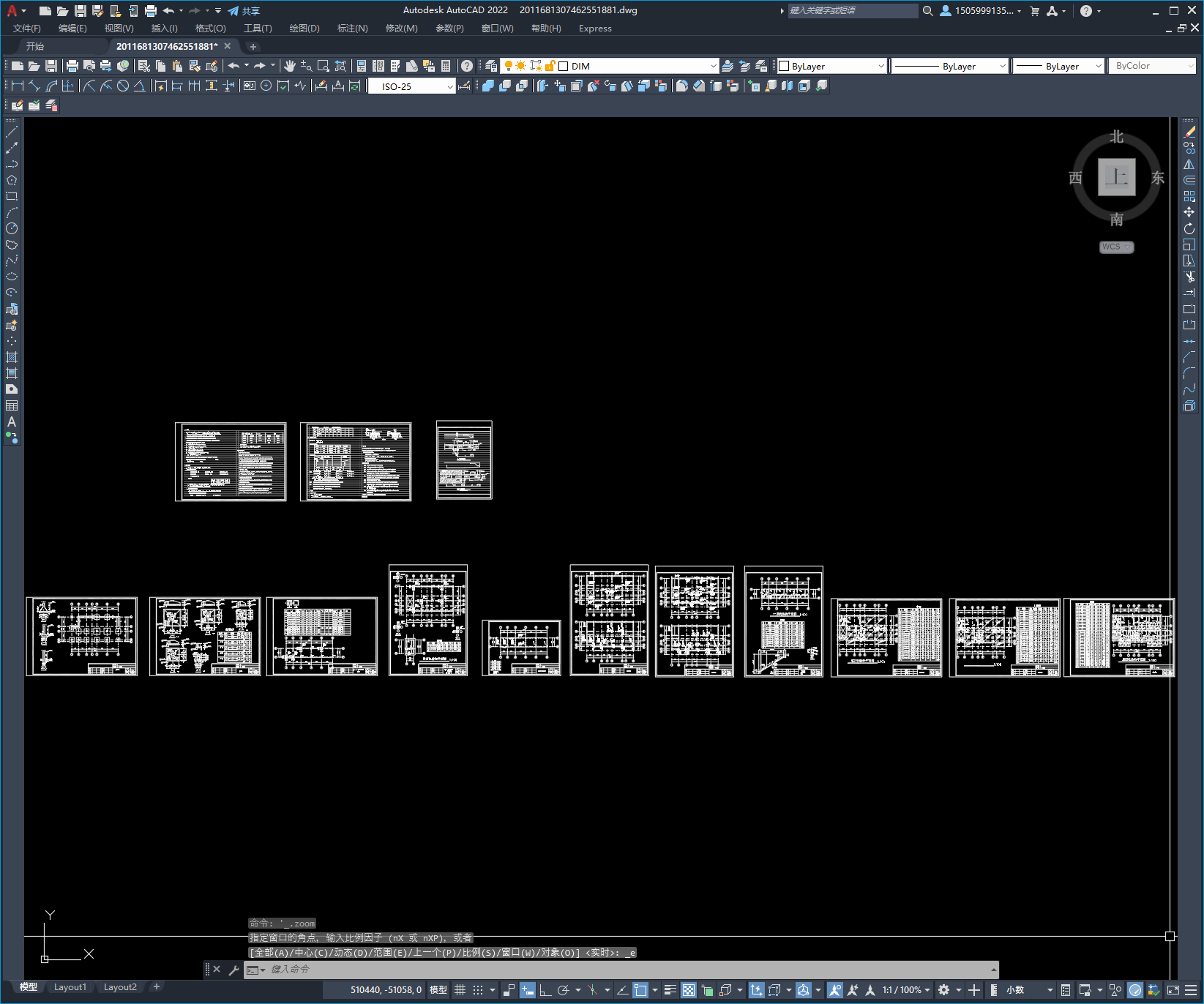Click the 模型 button in status bar
This screenshot has width=1204, height=1004.
[438, 990]
